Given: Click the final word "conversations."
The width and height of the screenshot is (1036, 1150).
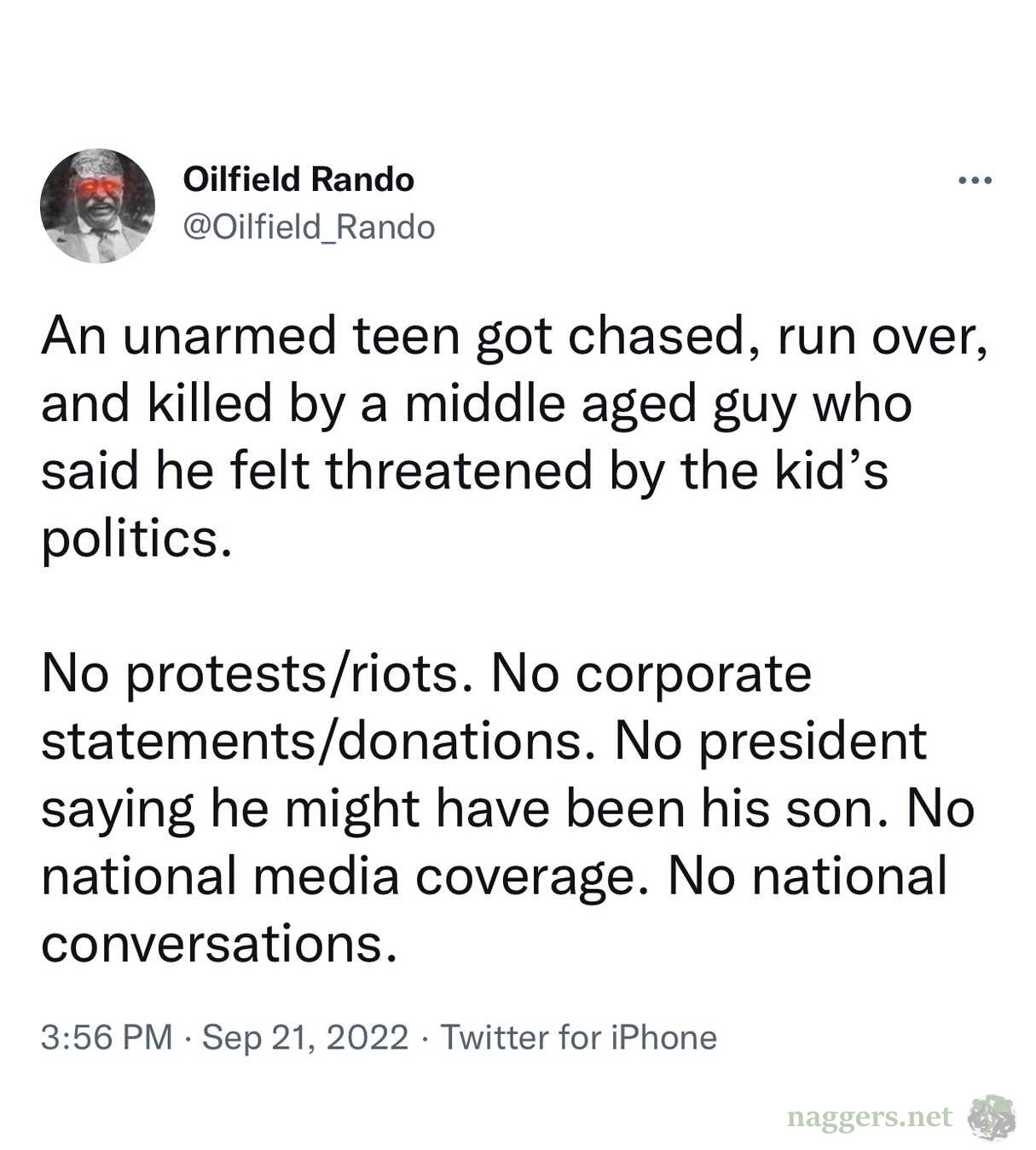Looking at the screenshot, I should point(219,943).
